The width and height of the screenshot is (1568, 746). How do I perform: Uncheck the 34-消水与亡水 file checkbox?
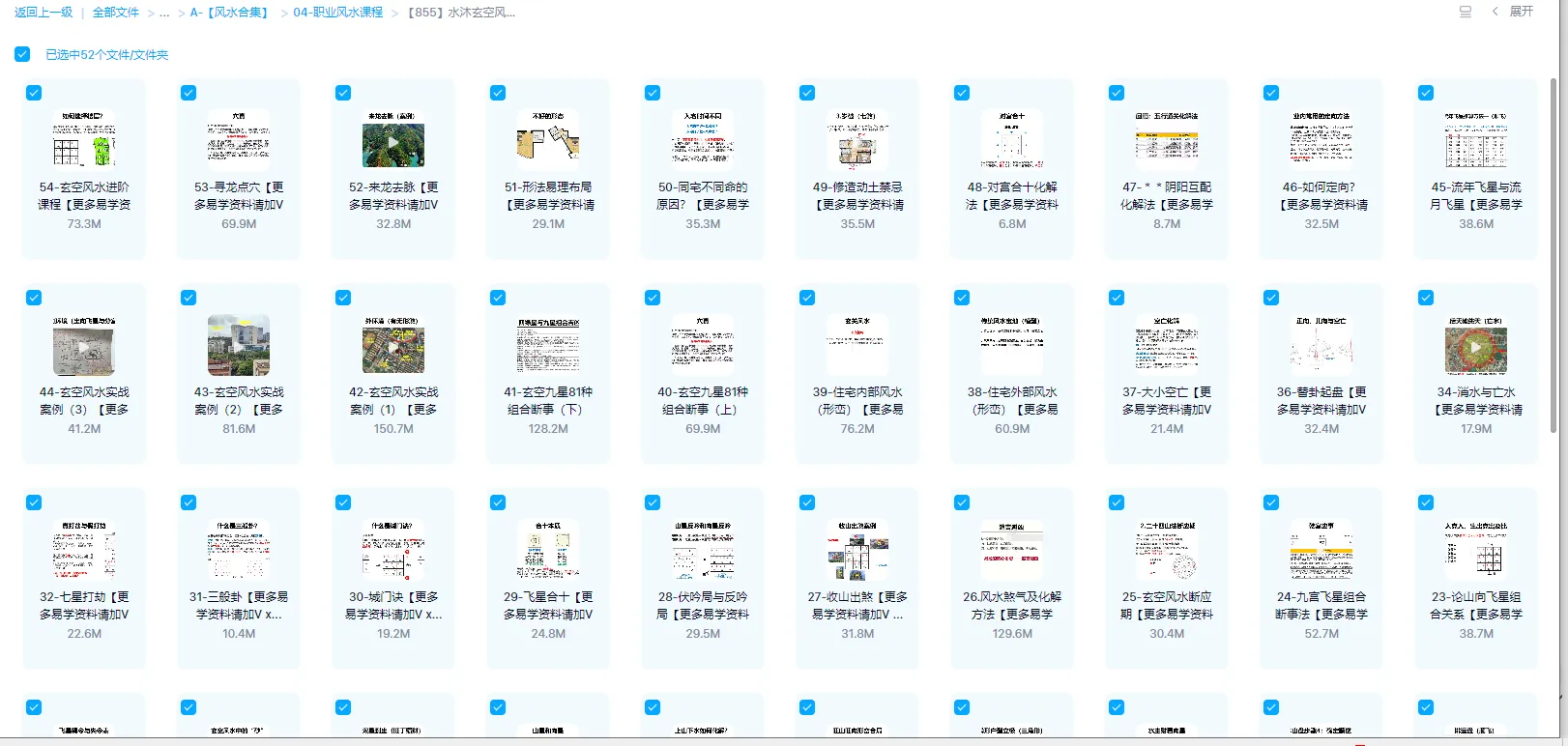point(1426,298)
